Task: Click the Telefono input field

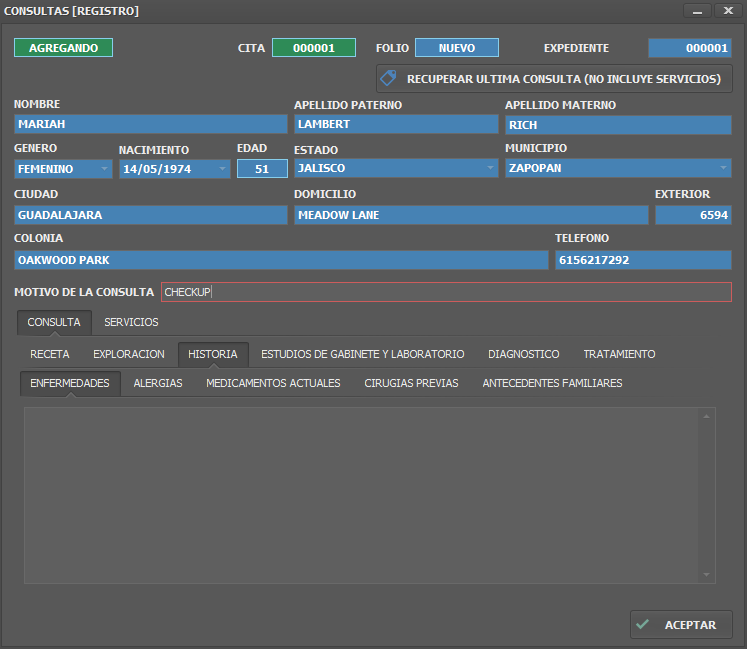Action: click(x=643, y=260)
